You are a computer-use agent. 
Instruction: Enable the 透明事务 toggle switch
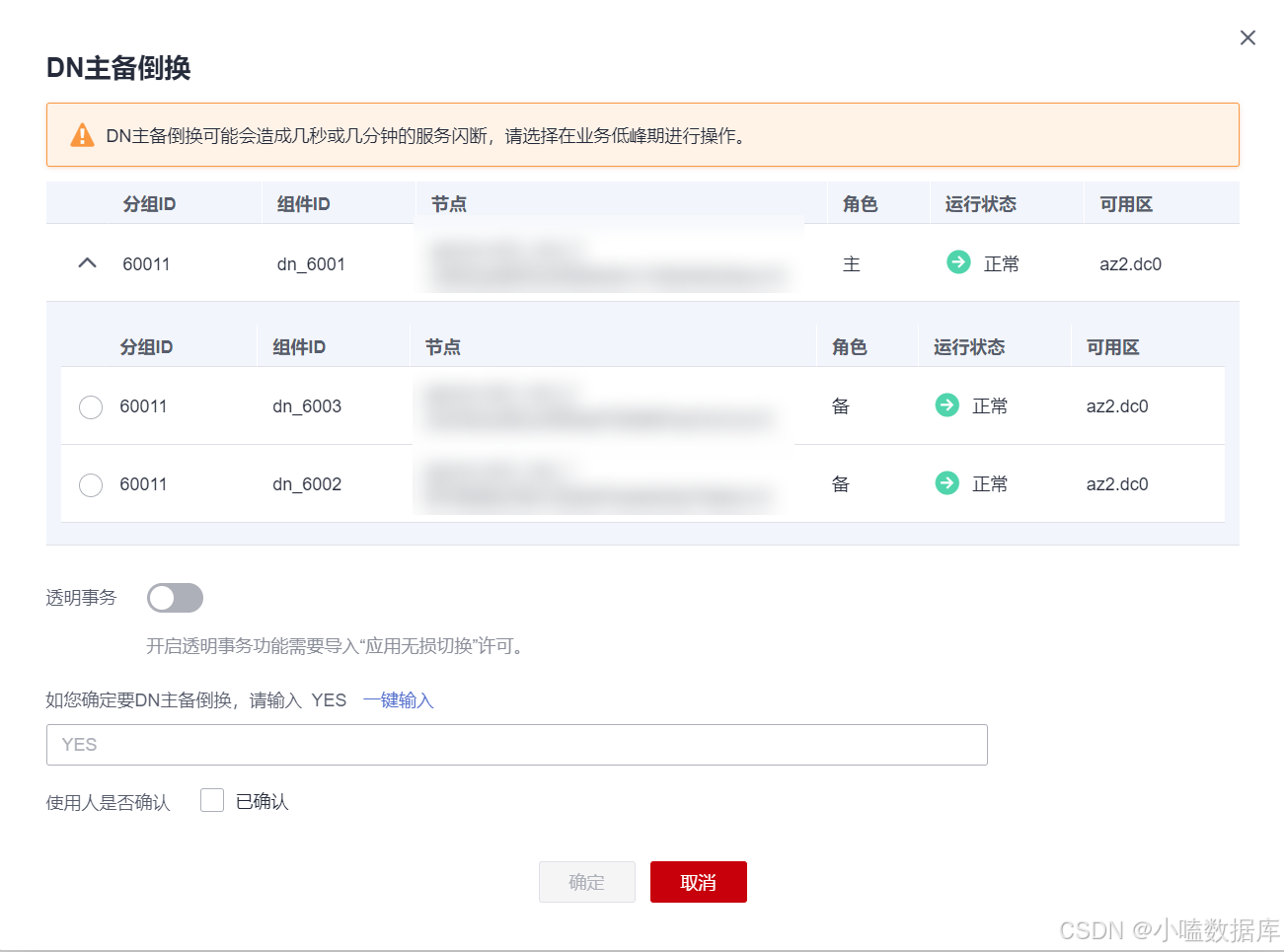(175, 598)
